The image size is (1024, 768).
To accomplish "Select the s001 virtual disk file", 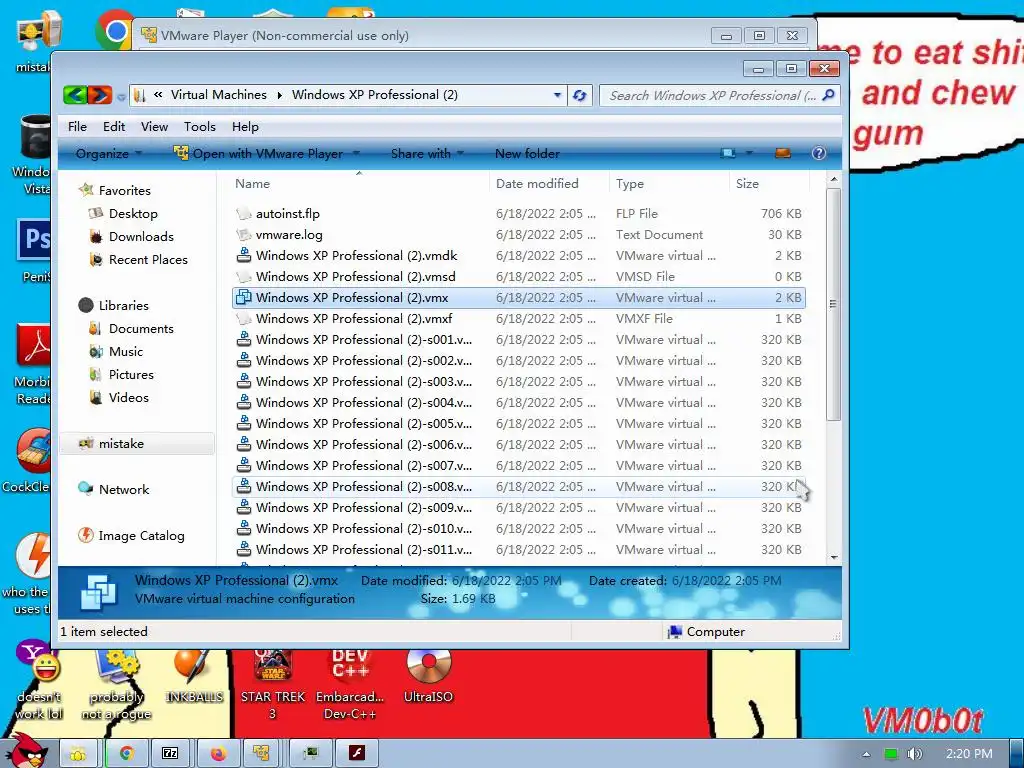I will coord(519,340).
